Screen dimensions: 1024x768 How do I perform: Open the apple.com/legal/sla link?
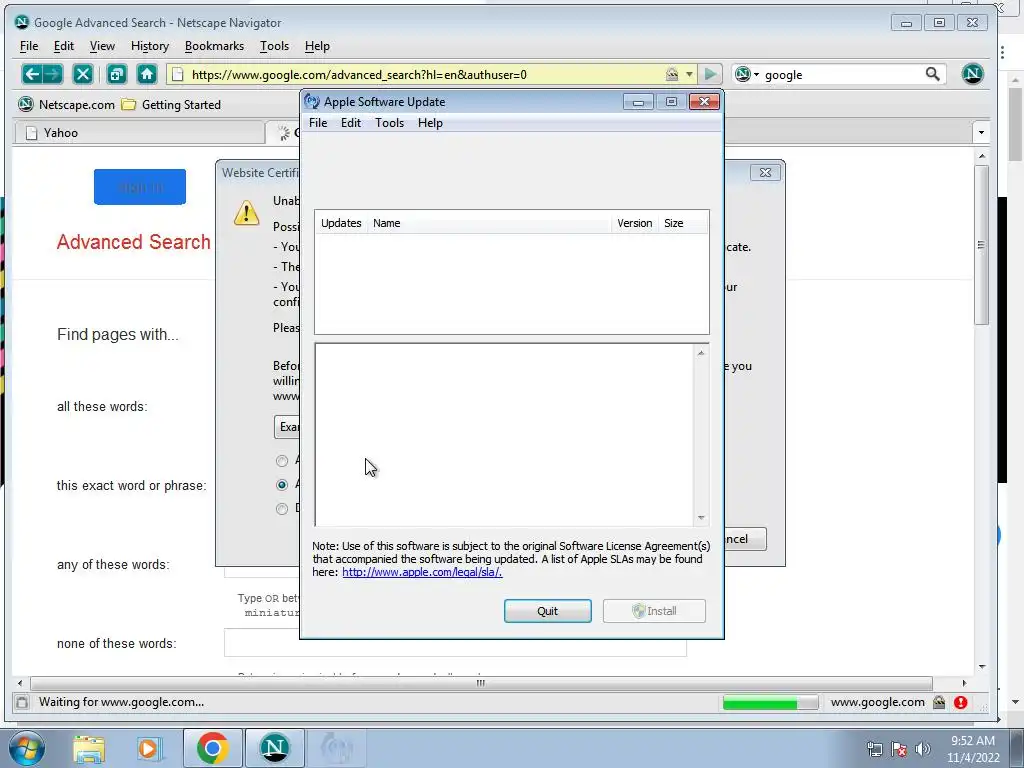[x=422, y=572]
